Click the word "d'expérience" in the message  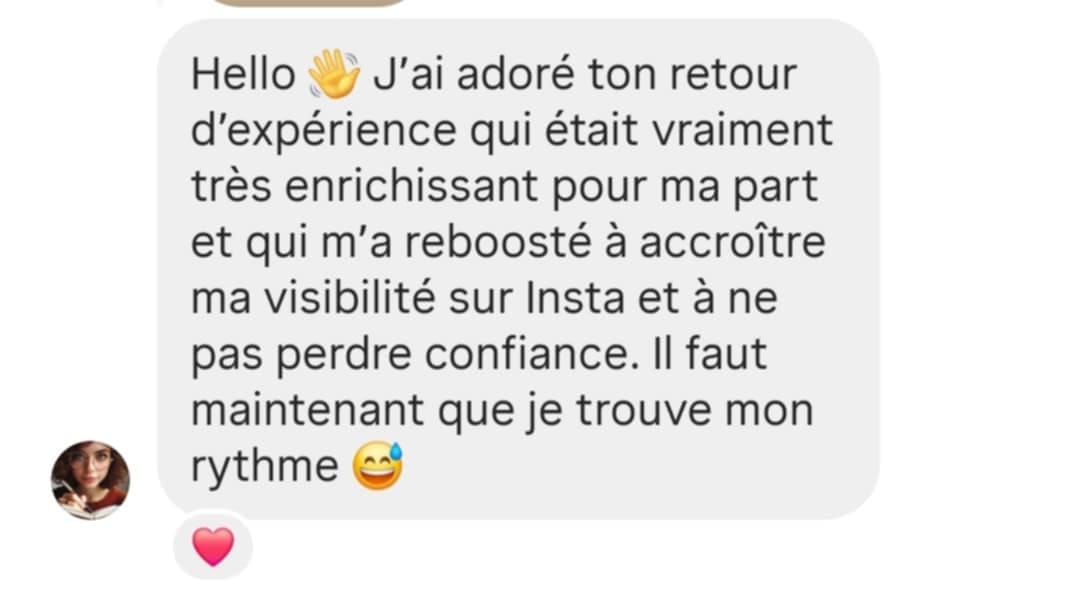(324, 132)
